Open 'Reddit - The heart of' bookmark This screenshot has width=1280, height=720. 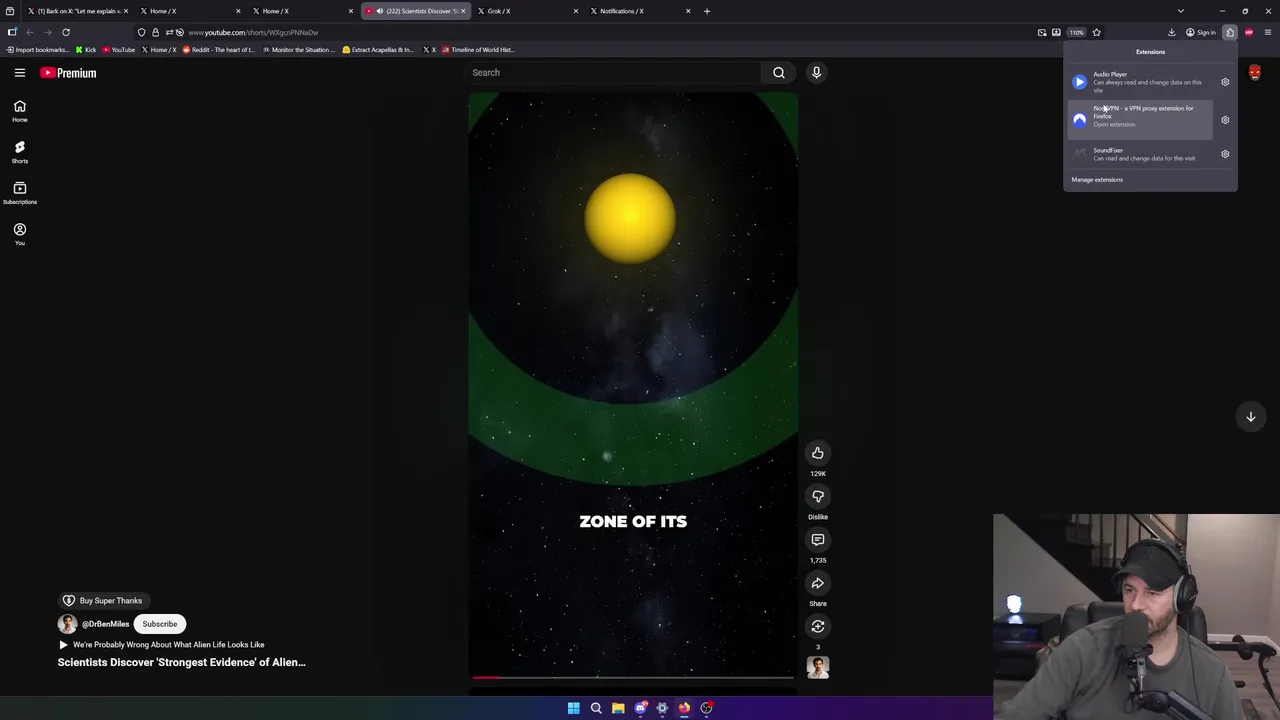(x=218, y=49)
